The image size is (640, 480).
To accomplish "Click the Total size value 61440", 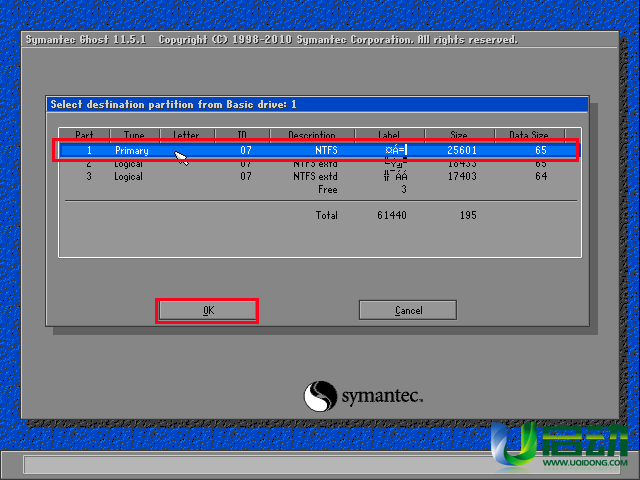I will (x=392, y=215).
